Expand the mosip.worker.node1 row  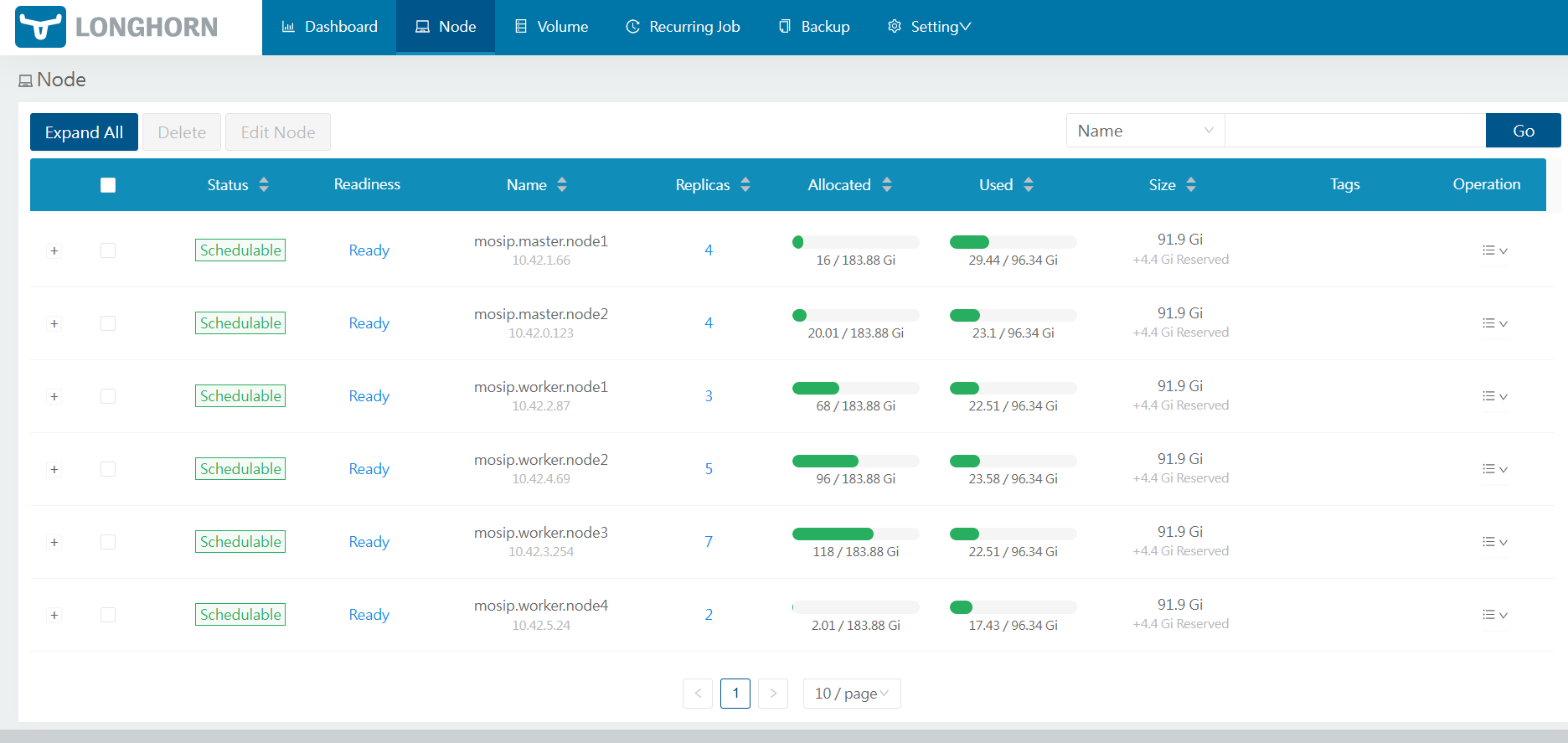[54, 396]
